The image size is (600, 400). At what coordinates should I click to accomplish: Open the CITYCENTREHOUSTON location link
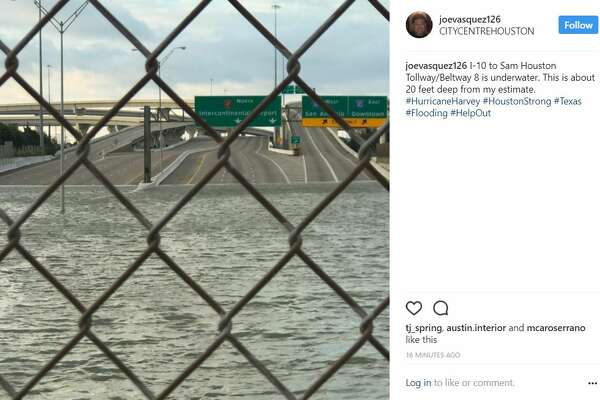(486, 31)
